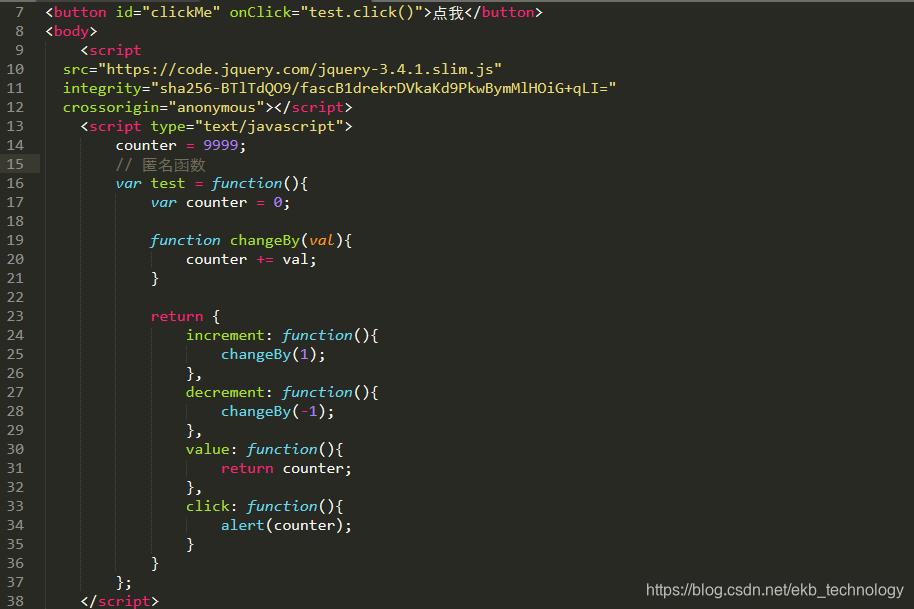The width and height of the screenshot is (914, 609).
Task: Click line number 18 in the gutter
Action: pos(15,221)
